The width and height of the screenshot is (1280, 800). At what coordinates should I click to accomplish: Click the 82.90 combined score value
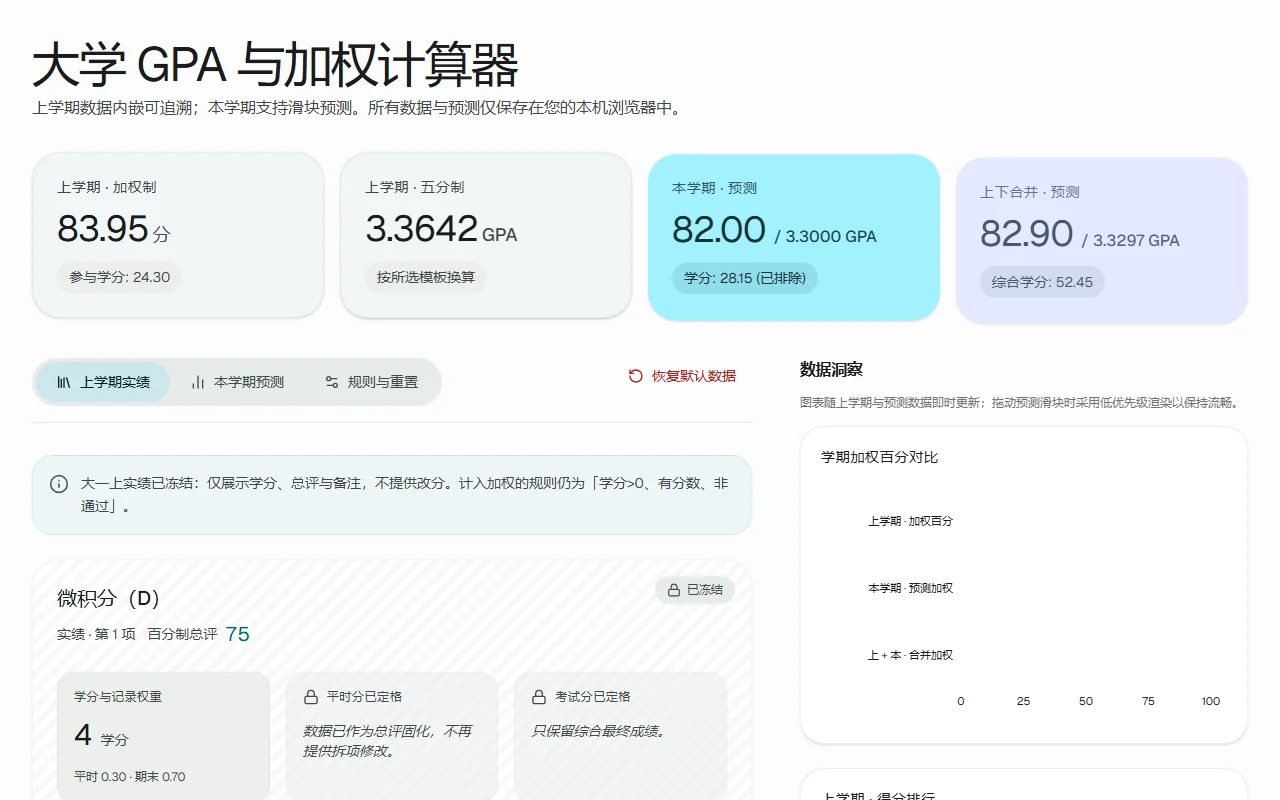[x=1026, y=235]
